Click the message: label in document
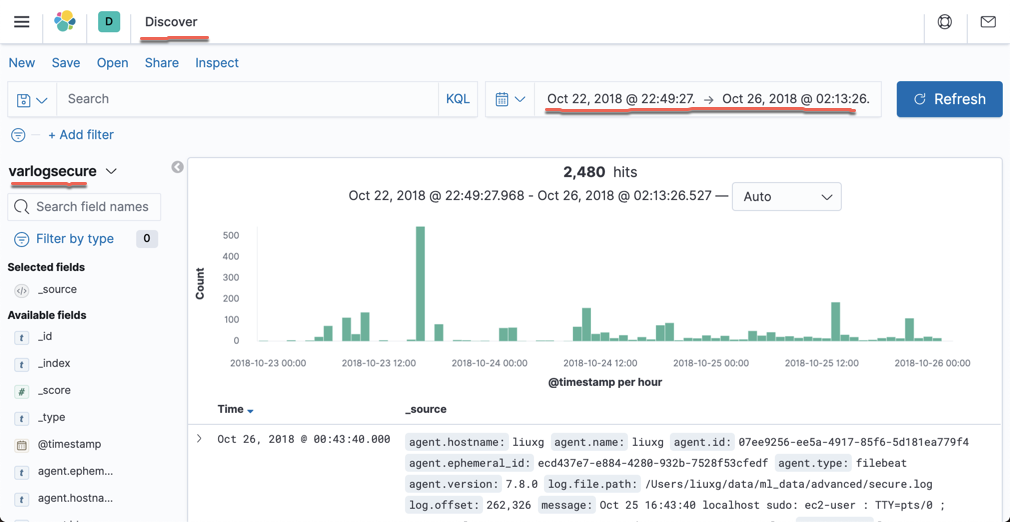This screenshot has width=1010, height=522. [x=567, y=505]
